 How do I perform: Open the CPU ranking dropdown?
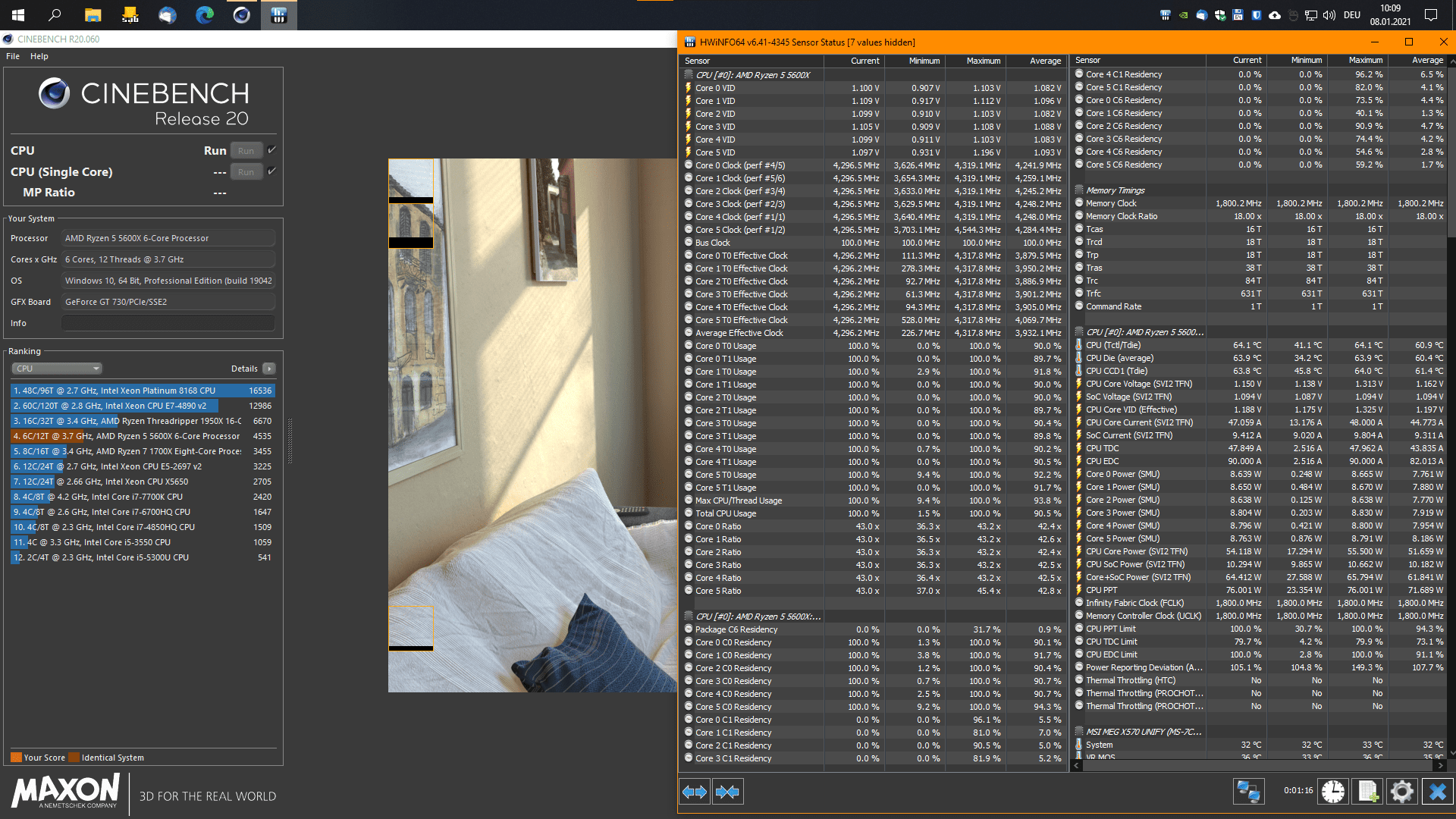(57, 369)
